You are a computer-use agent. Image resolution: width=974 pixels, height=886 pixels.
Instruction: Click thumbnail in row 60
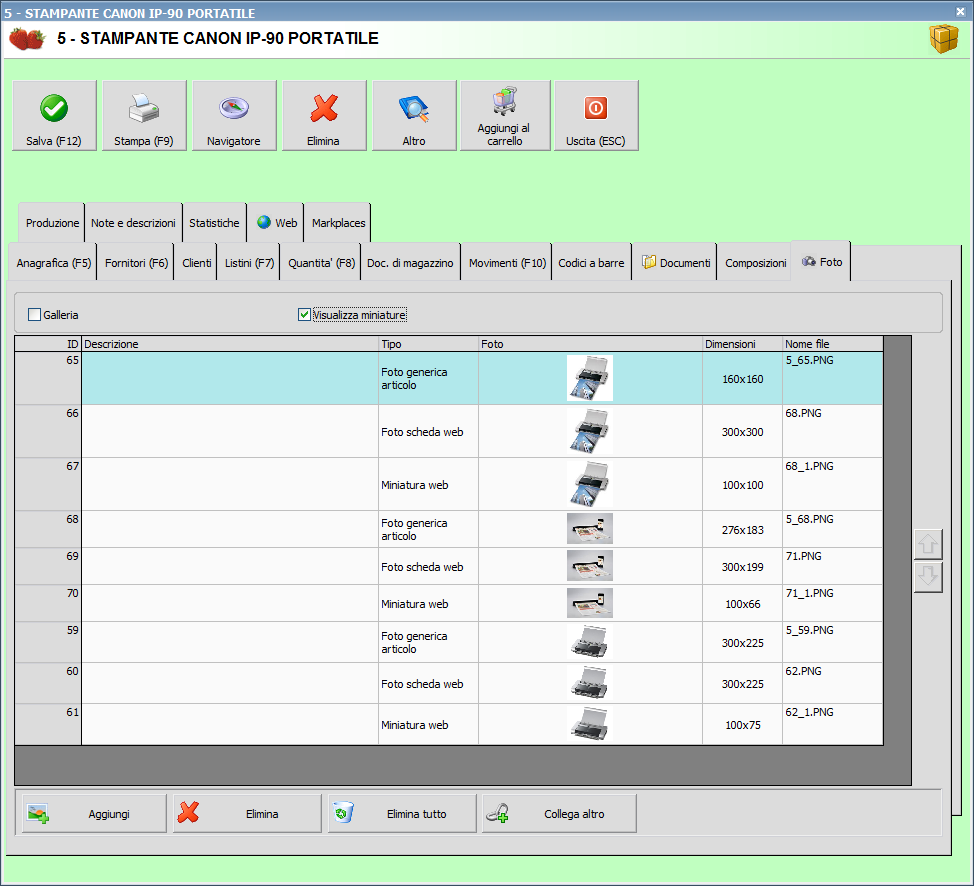[589, 683]
